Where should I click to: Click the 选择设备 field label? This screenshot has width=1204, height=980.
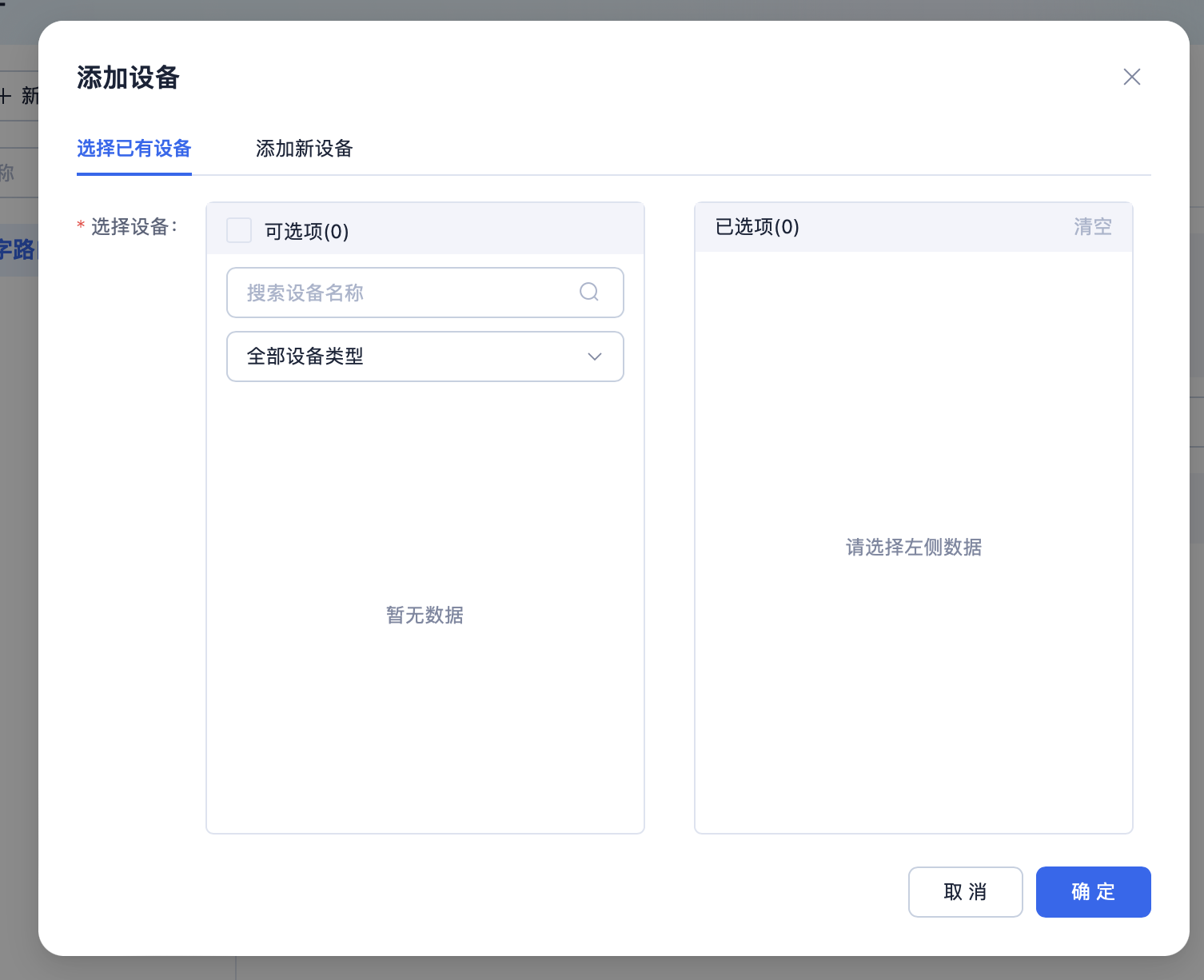[134, 227]
